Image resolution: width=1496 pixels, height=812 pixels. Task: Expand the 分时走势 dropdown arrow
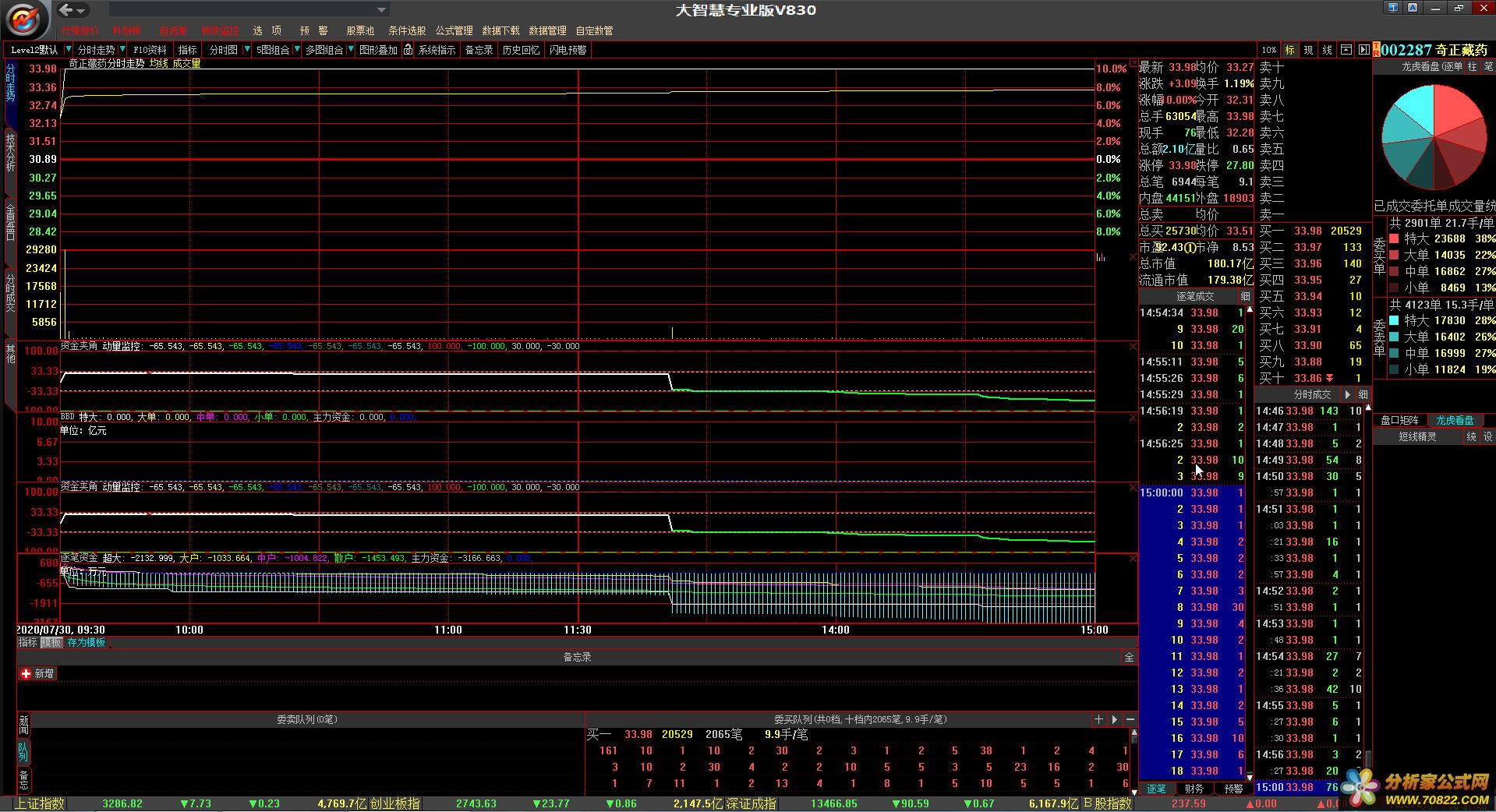click(122, 50)
